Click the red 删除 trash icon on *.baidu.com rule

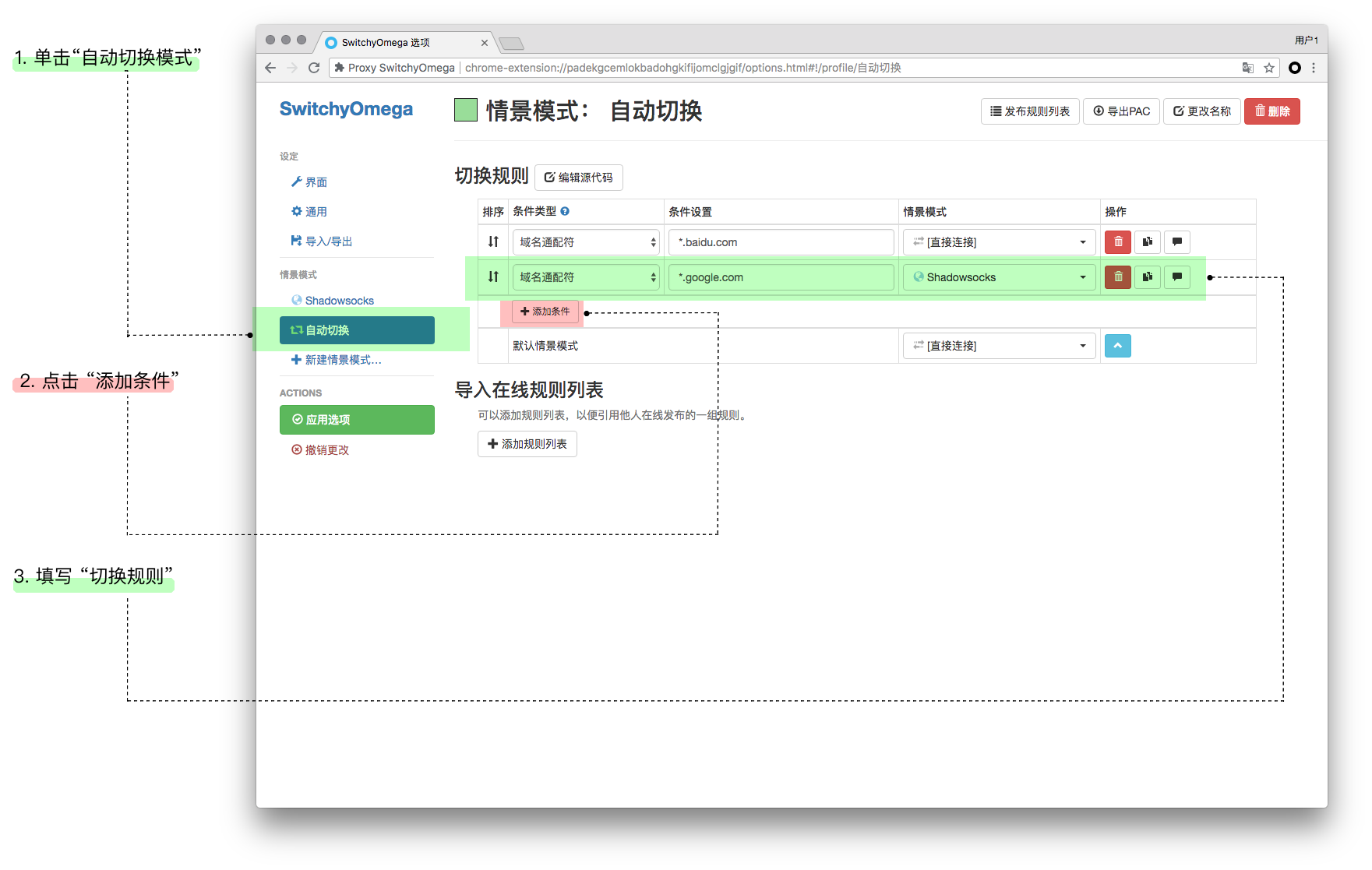(x=1117, y=242)
